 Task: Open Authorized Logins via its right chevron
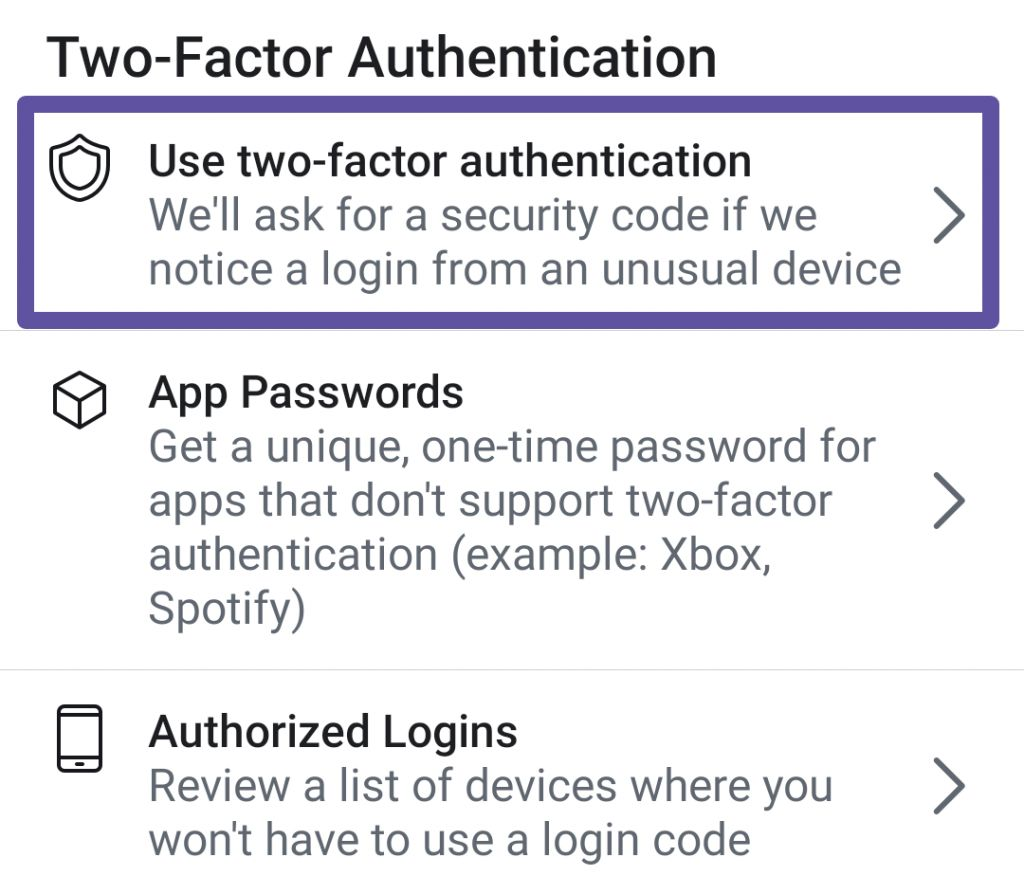949,786
